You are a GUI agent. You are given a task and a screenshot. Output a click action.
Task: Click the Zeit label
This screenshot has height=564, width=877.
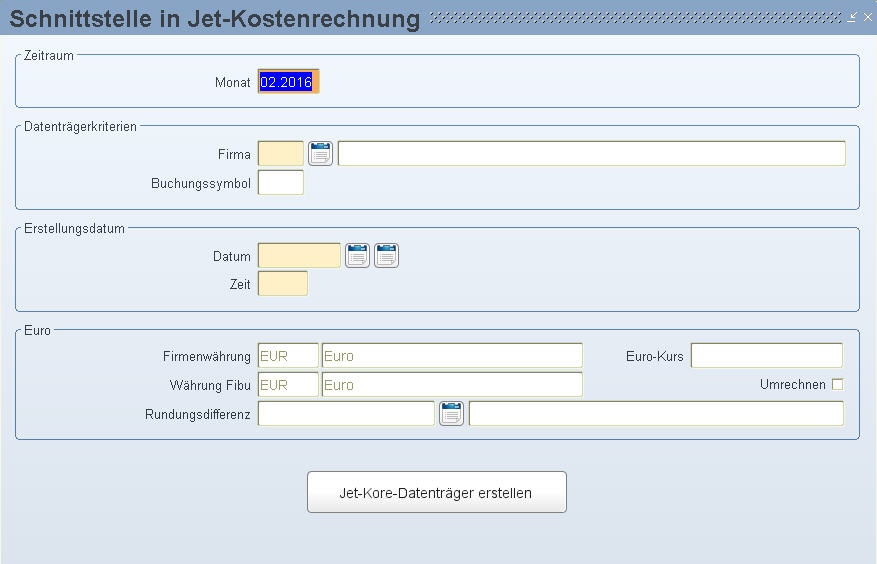click(x=240, y=284)
